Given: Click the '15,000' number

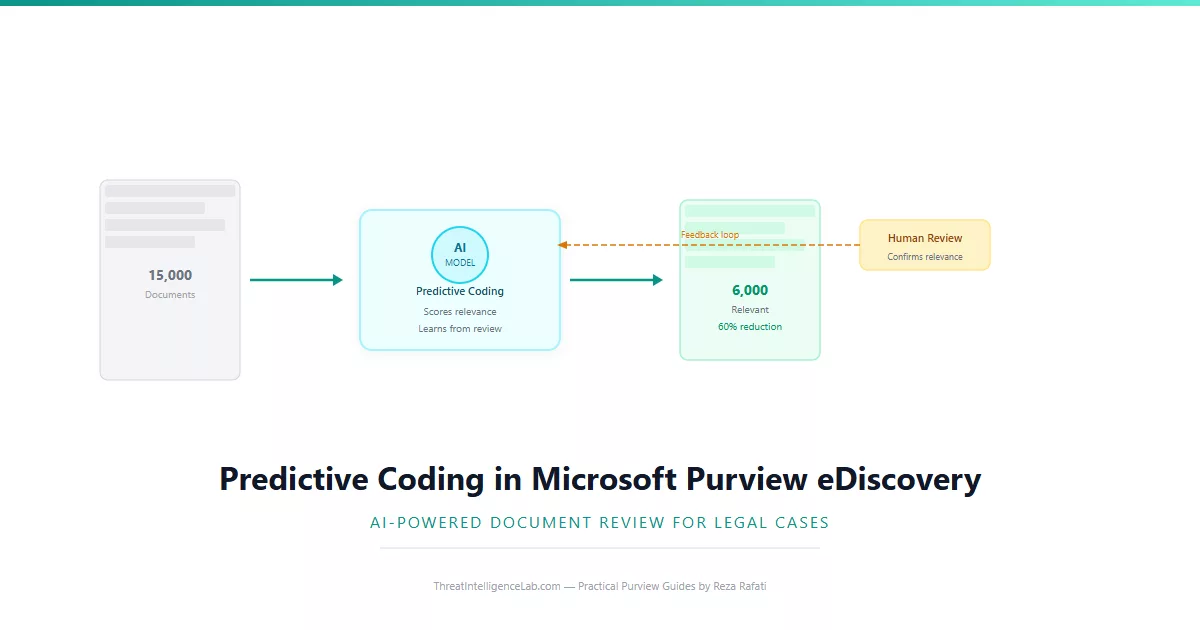Looking at the screenshot, I should 170,275.
